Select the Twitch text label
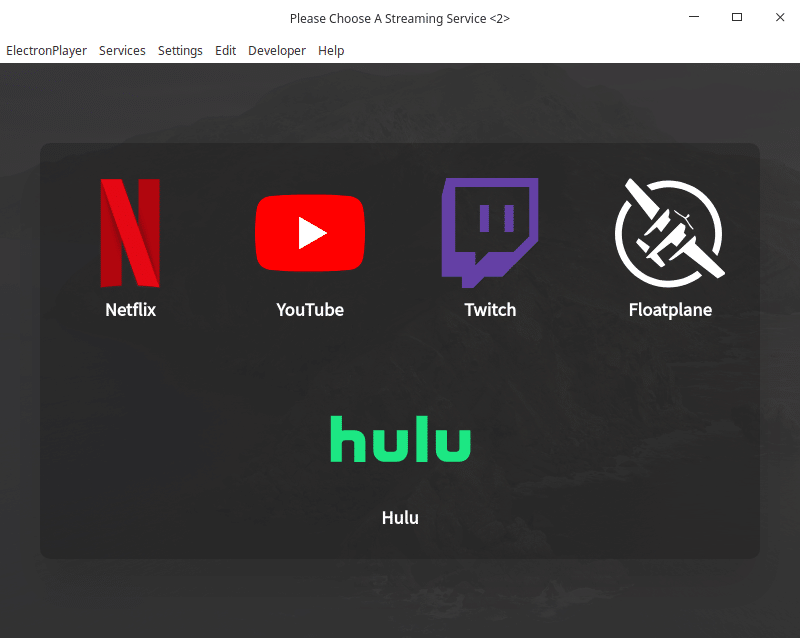 pyautogui.click(x=490, y=310)
